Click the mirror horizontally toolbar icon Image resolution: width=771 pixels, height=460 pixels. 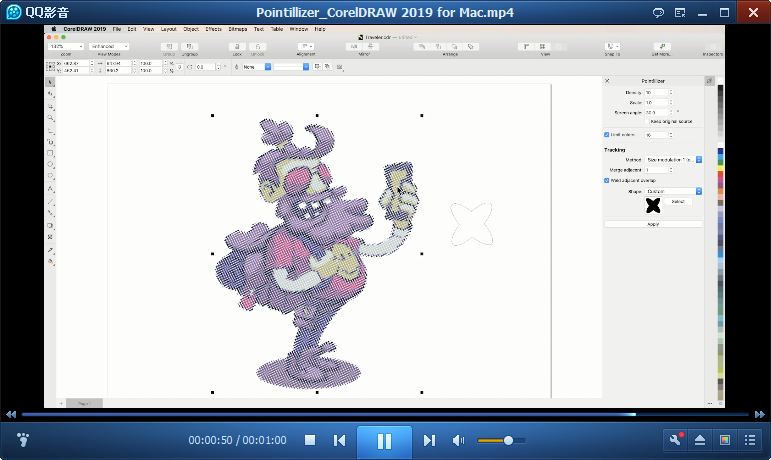[x=354, y=46]
